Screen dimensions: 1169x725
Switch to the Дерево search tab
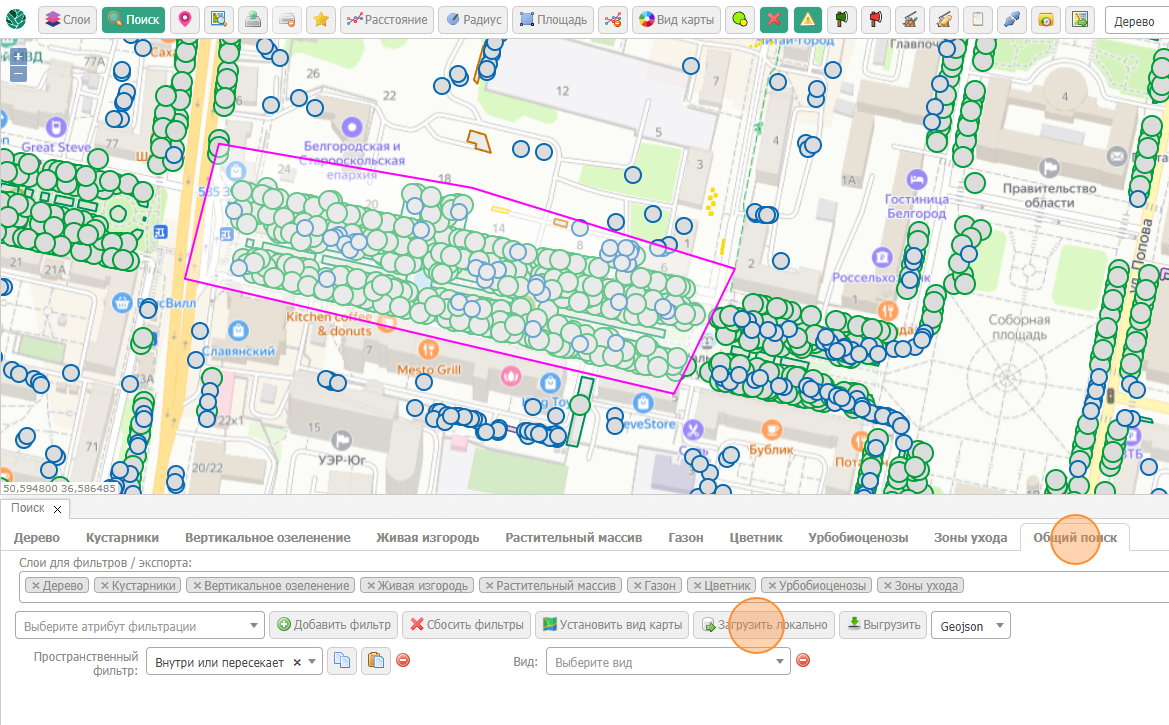click(37, 538)
